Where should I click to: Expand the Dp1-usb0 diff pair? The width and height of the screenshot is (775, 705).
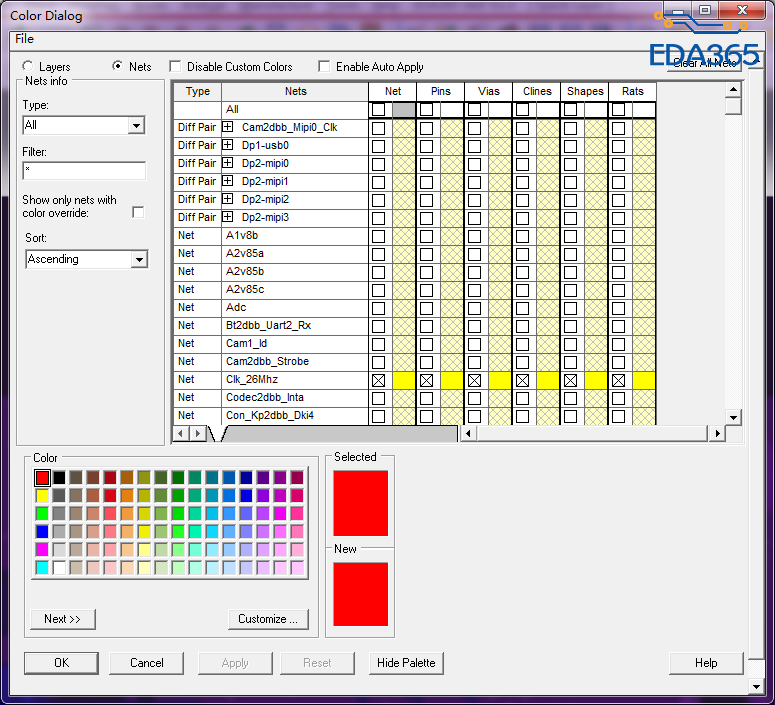point(227,145)
